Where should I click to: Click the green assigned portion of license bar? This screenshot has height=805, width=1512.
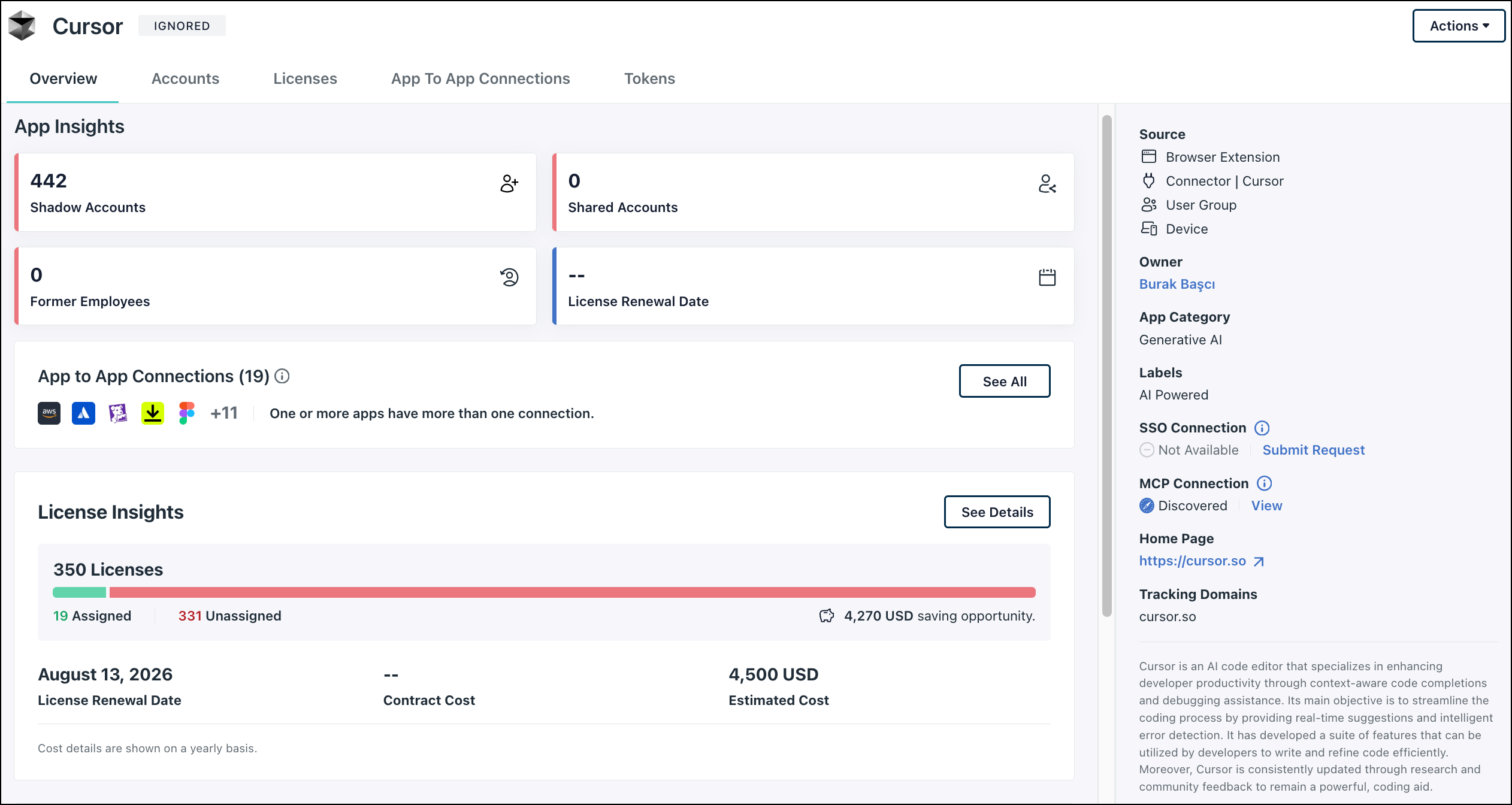pyautogui.click(x=80, y=592)
